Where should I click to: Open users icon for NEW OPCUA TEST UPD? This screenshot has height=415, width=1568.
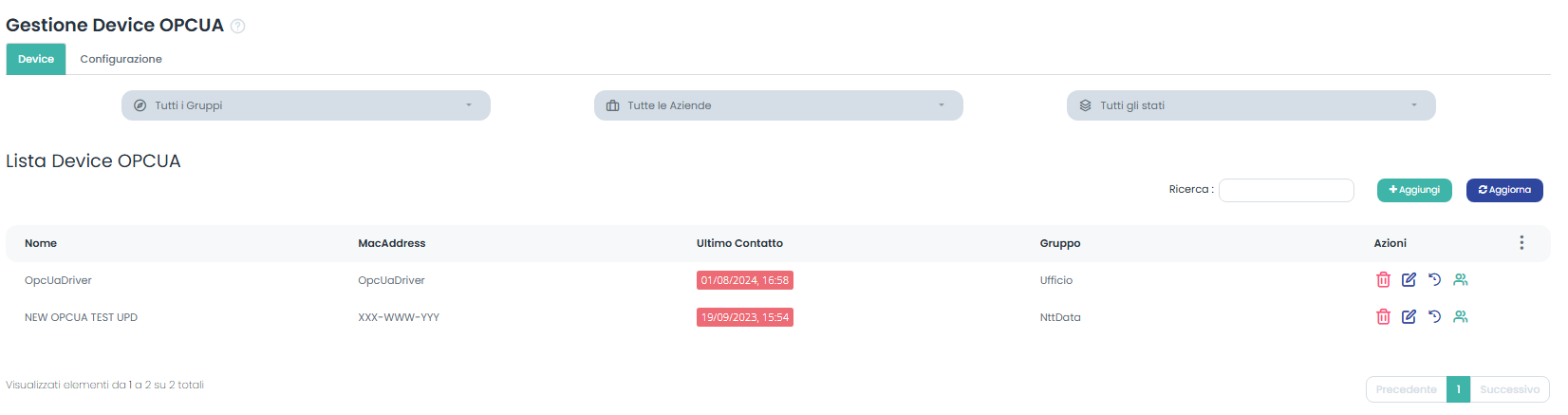tap(1461, 317)
